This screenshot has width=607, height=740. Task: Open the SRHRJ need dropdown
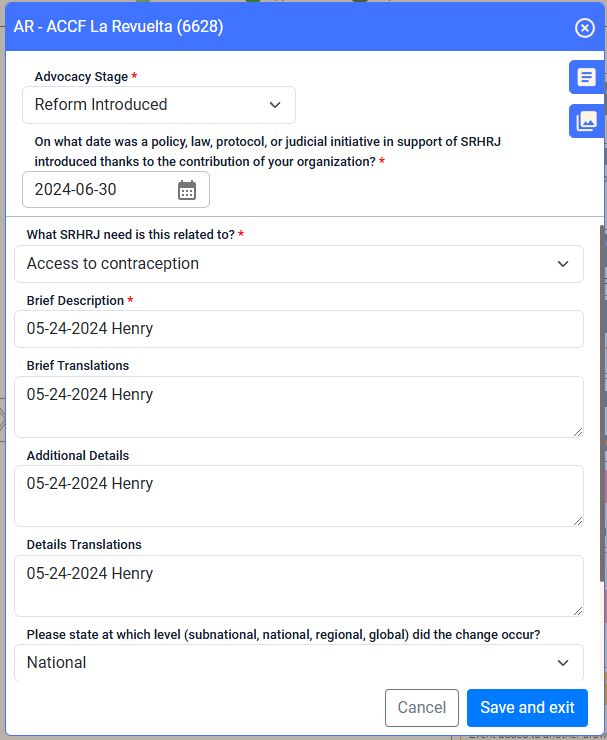[299, 264]
